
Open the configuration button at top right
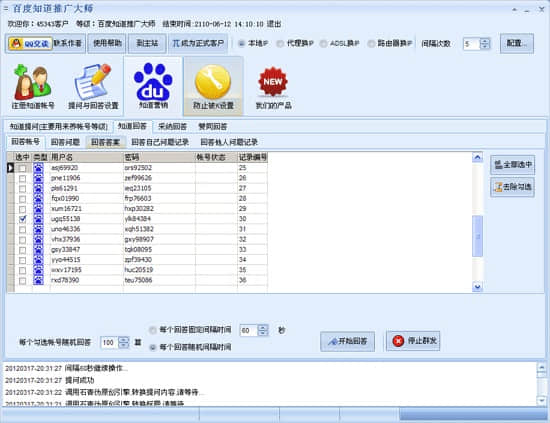(517, 43)
